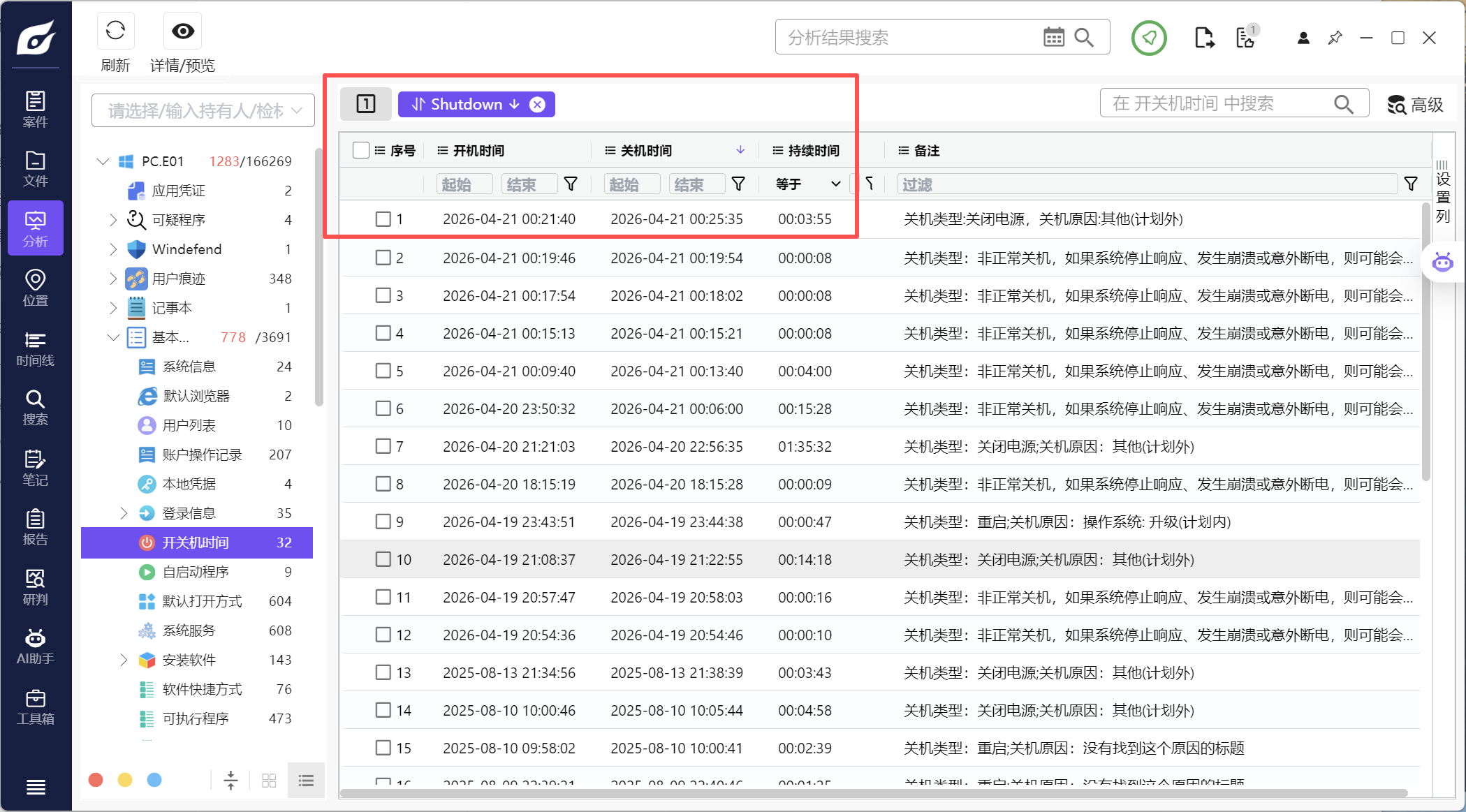1466x812 pixels.
Task: Open the 等于 duration operator dropdown
Action: click(x=808, y=184)
